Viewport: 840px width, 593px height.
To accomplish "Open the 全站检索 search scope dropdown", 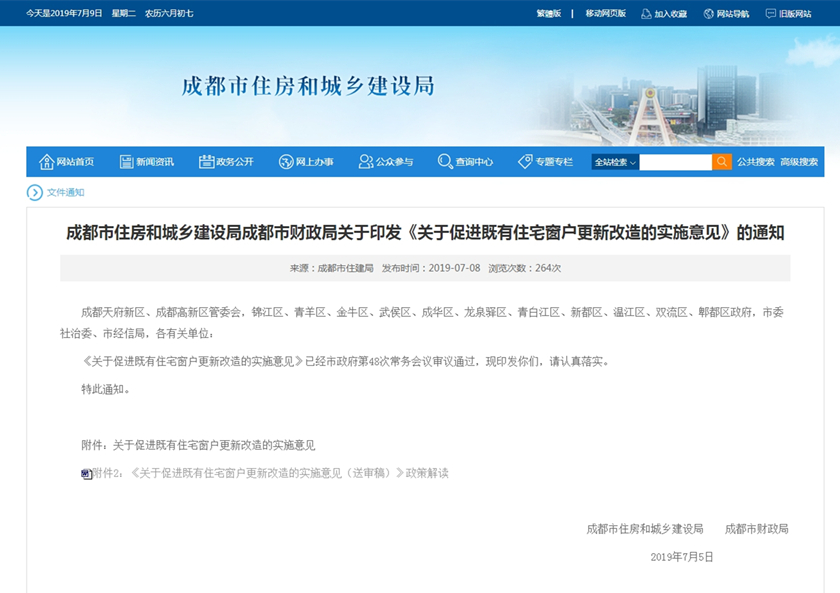I will point(615,162).
